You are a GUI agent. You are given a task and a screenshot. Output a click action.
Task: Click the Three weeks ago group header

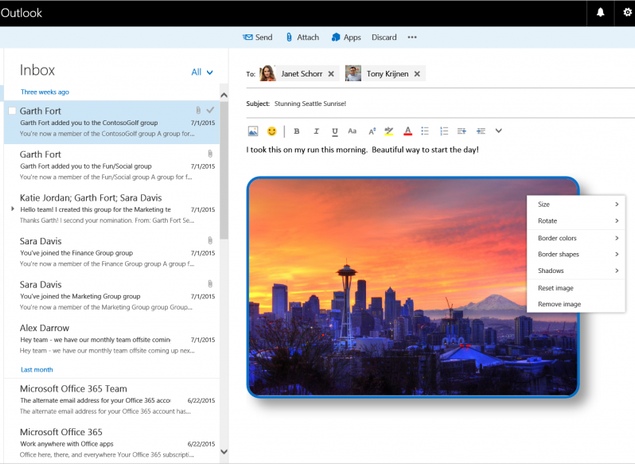click(x=45, y=92)
